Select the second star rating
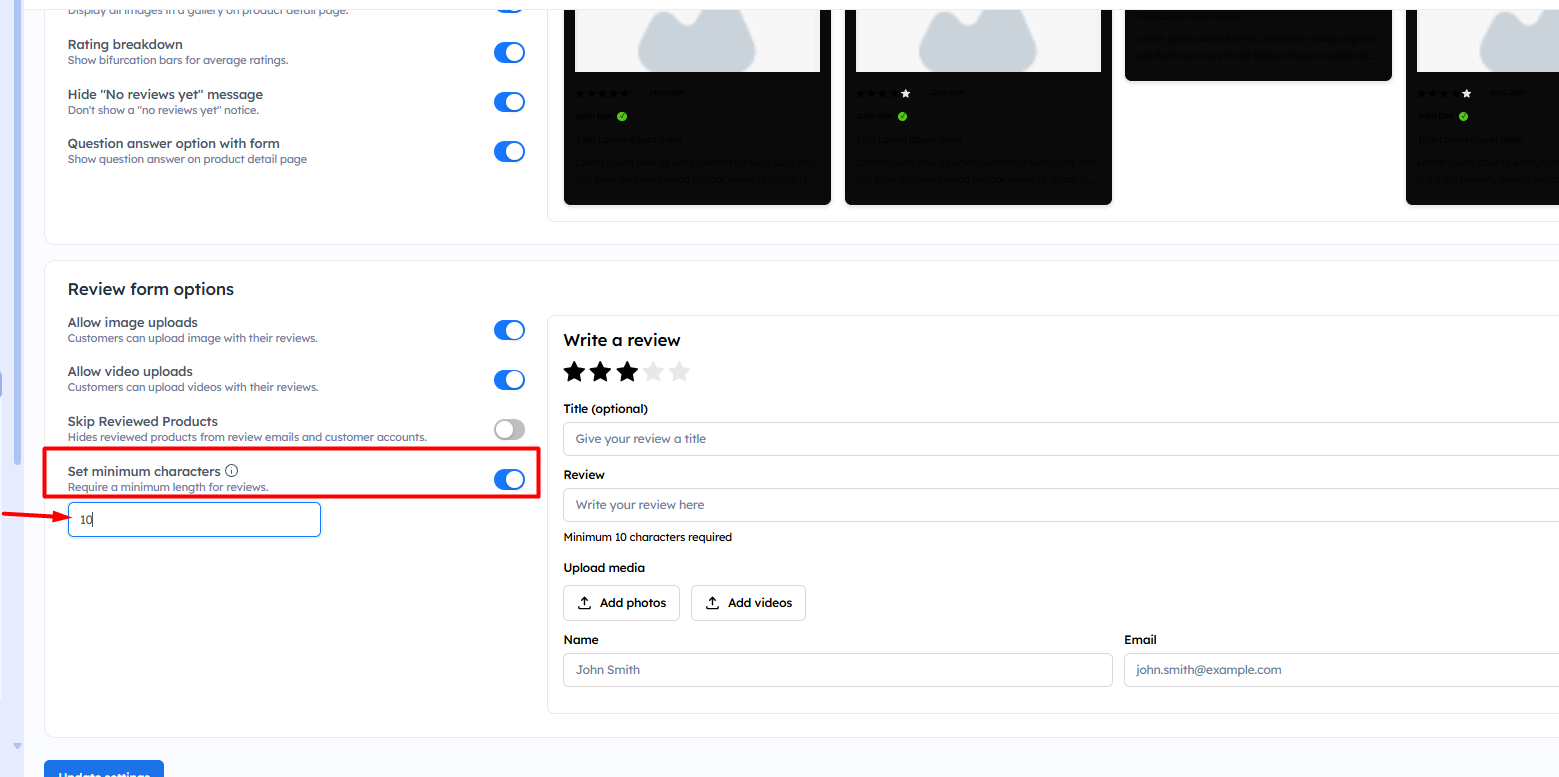The image size is (1559, 777). (x=600, y=372)
